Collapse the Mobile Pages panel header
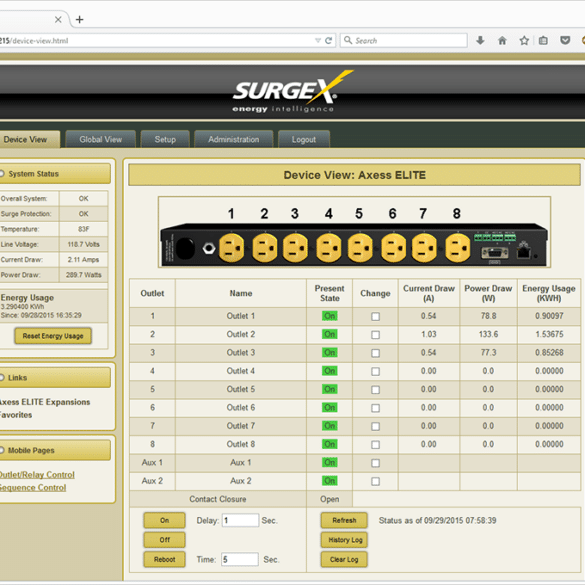The height and width of the screenshot is (585, 585). point(54,450)
